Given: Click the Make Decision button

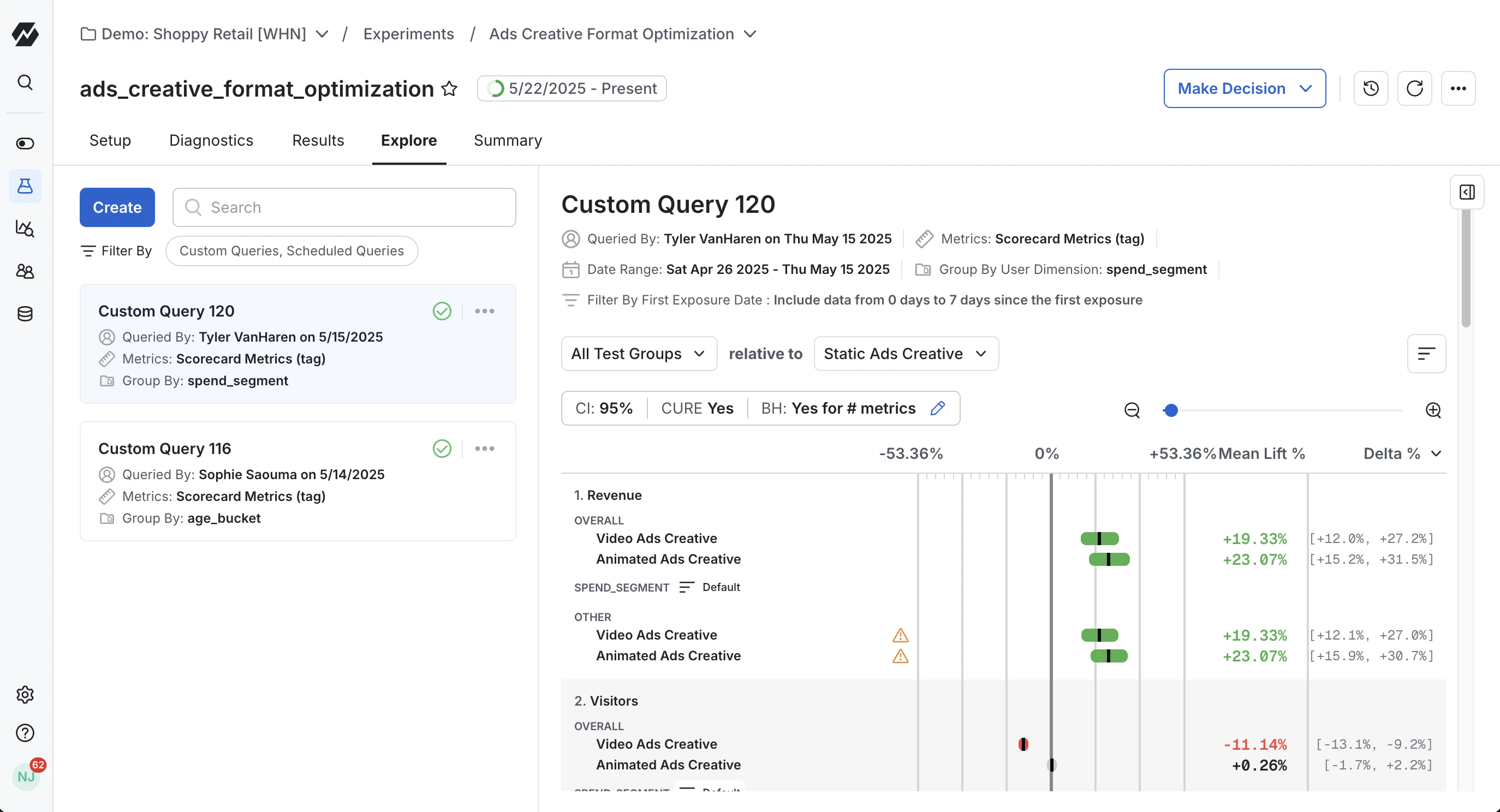Looking at the screenshot, I should (1245, 88).
